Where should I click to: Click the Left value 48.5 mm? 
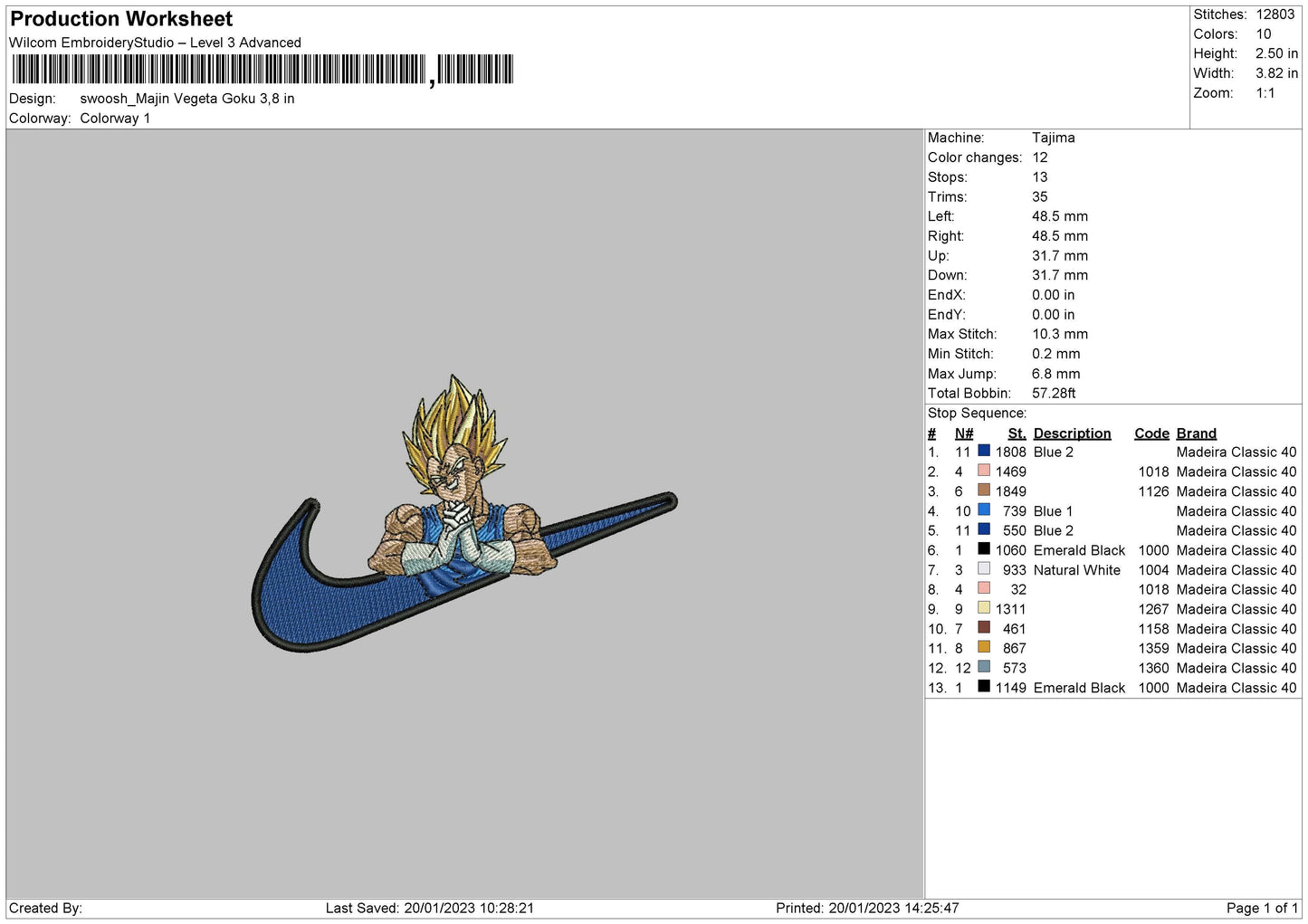pyautogui.click(x=1060, y=216)
